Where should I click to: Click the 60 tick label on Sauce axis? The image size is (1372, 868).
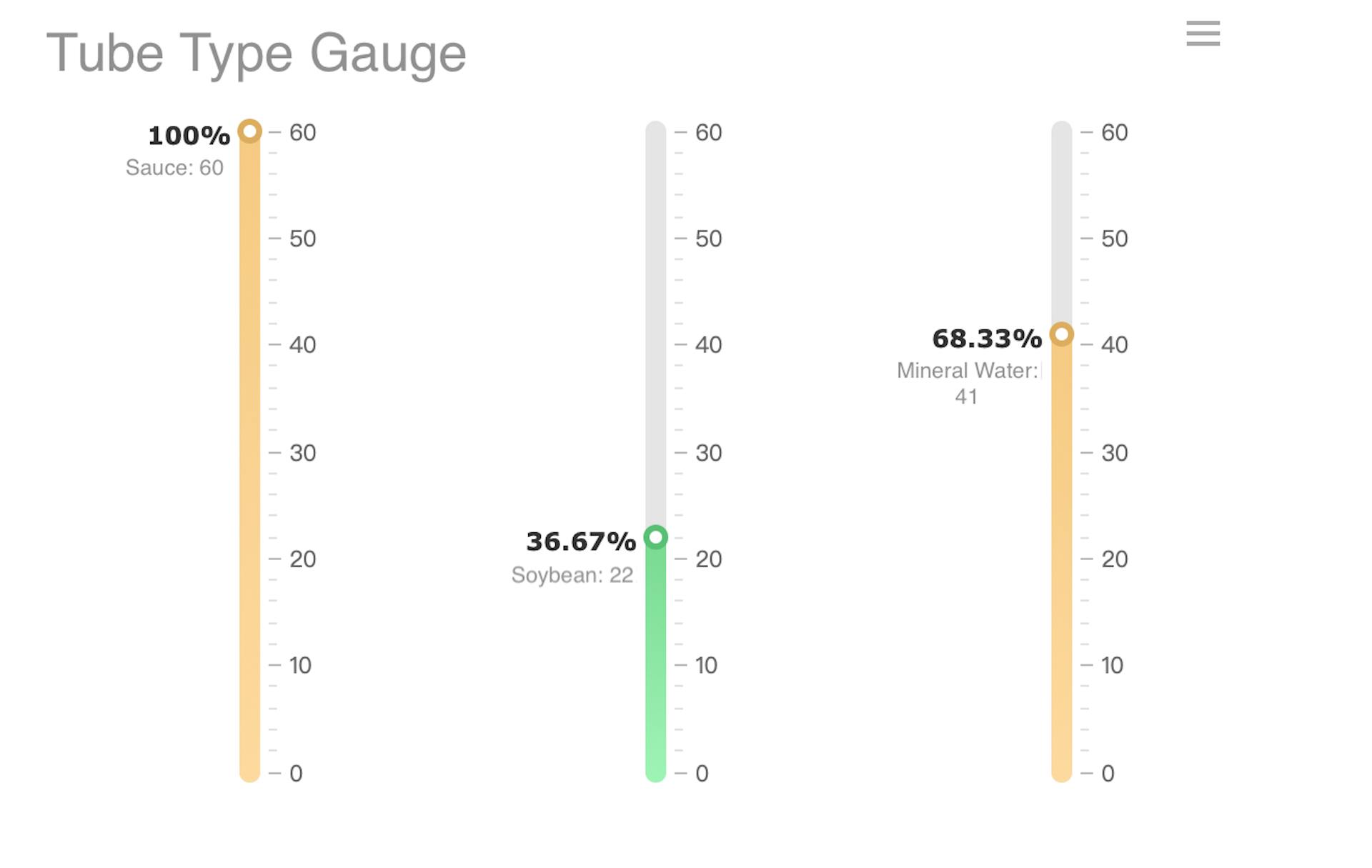tap(304, 132)
